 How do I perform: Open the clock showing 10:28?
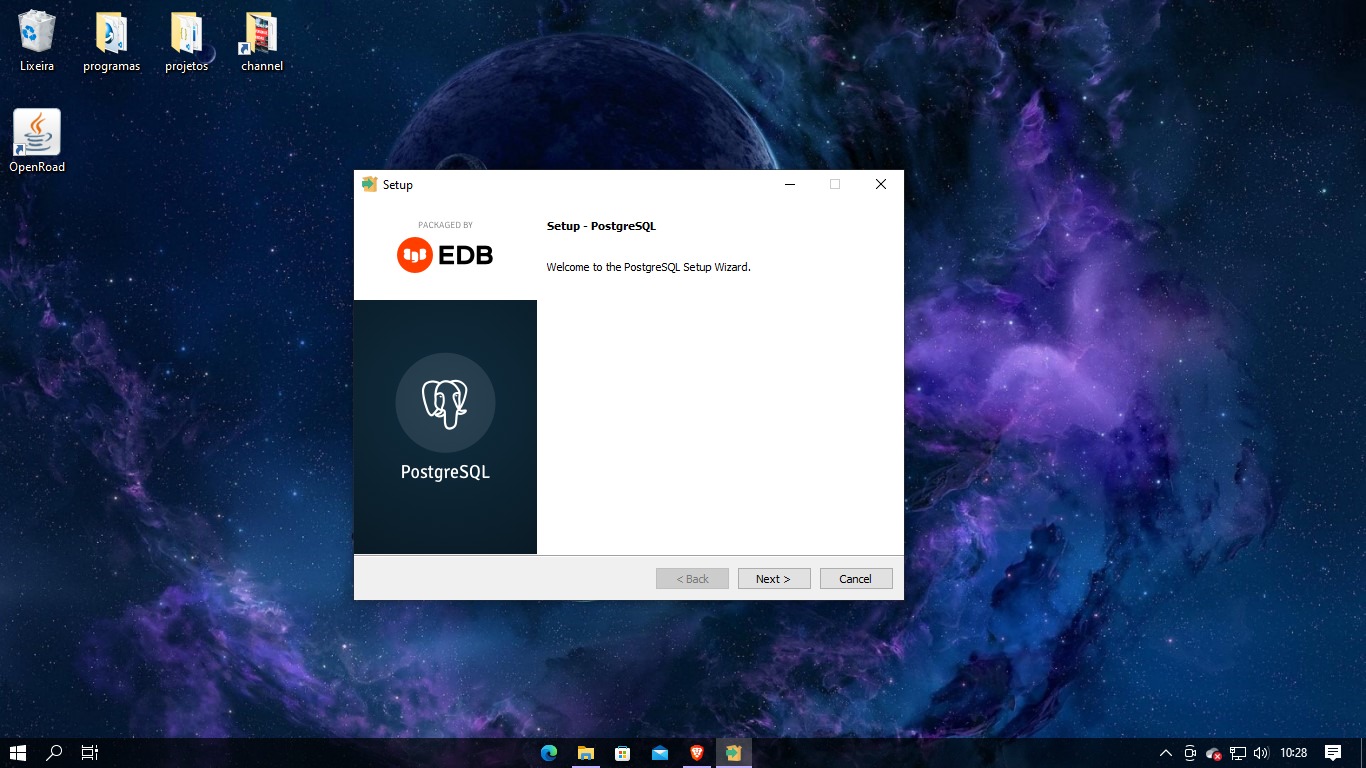point(1294,753)
